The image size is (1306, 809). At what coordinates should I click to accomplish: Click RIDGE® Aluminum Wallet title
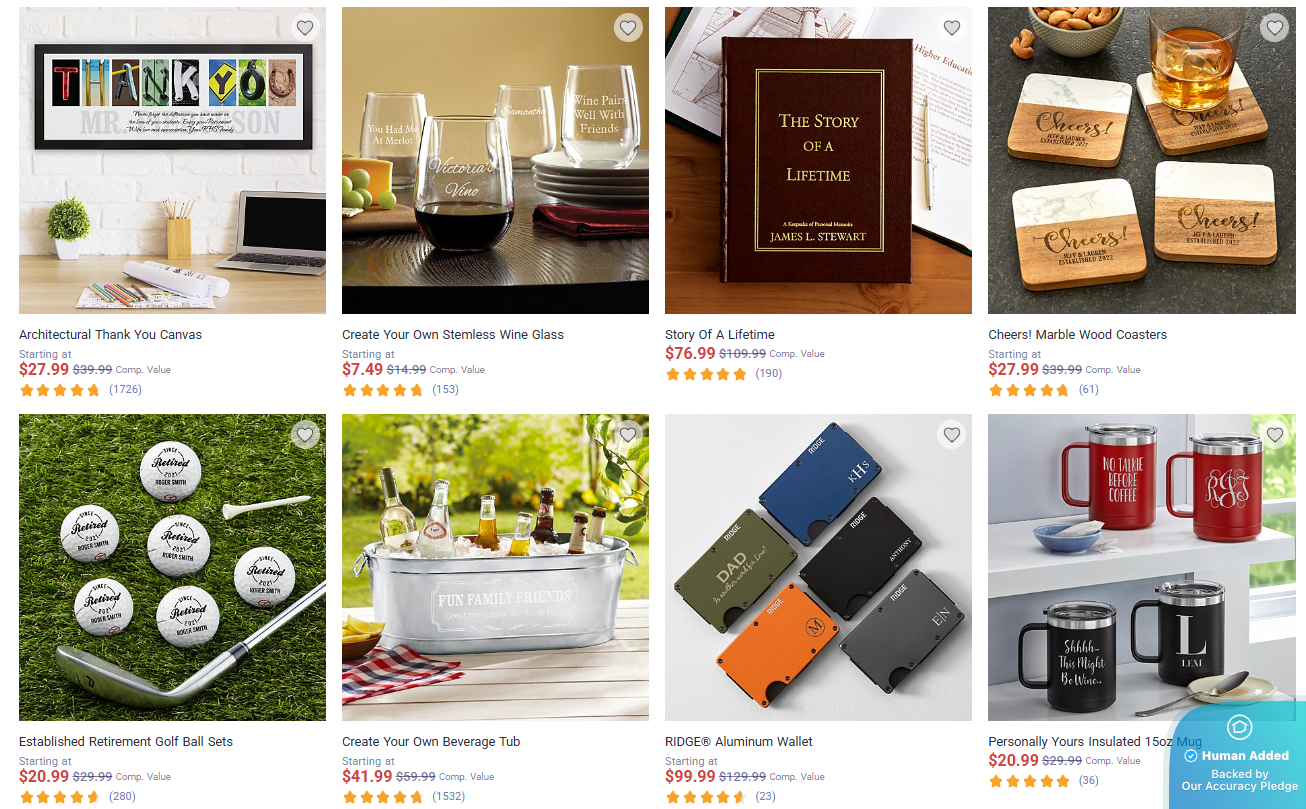(739, 742)
